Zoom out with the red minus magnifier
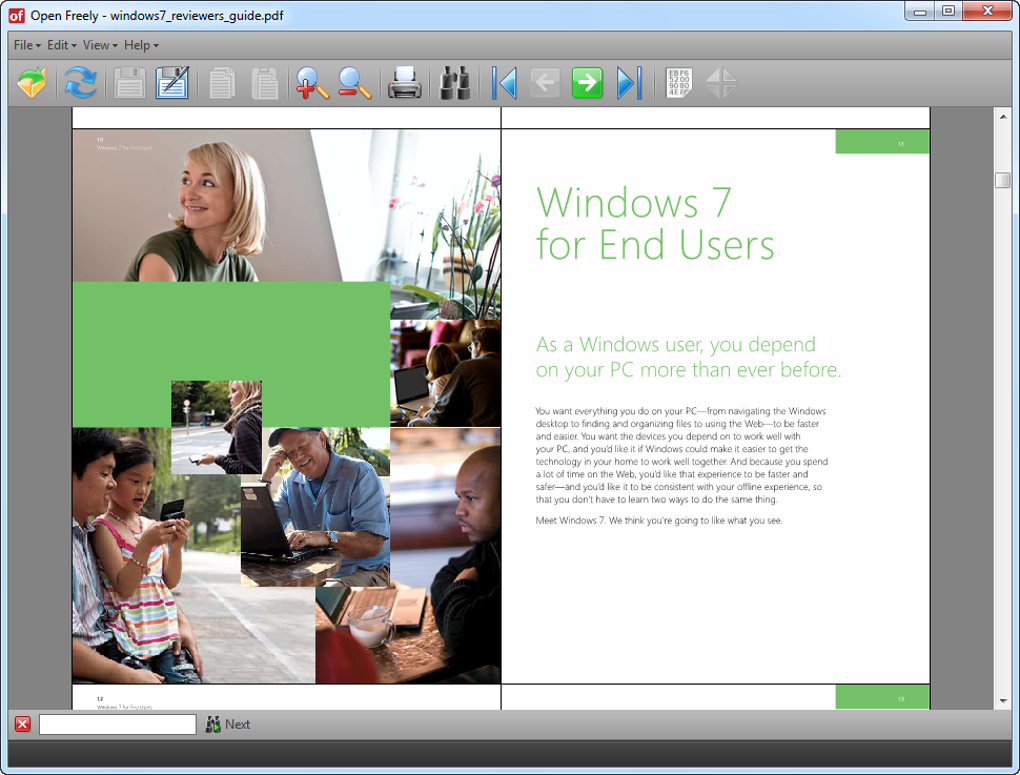The width and height of the screenshot is (1020, 775). point(355,83)
